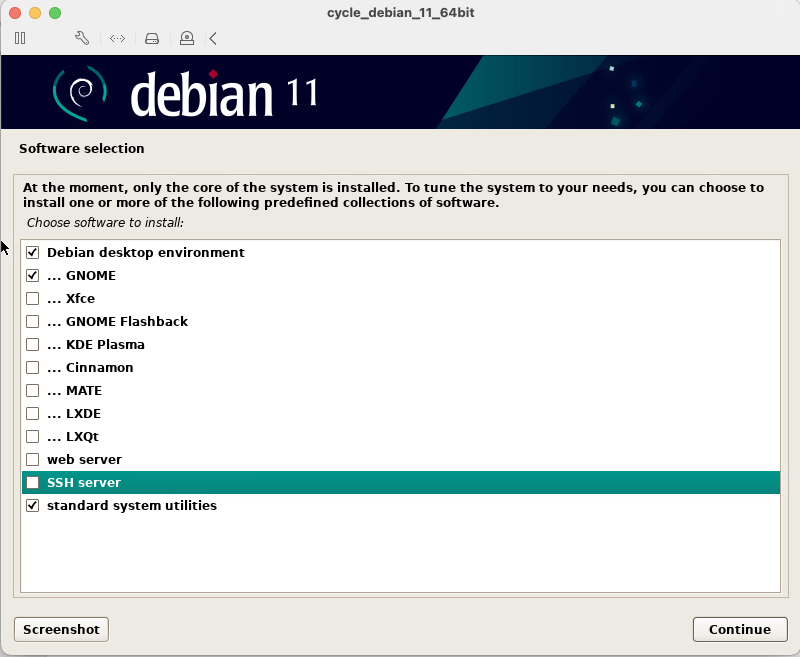Select the 'web server' row text
The image size is (800, 657).
pyautogui.click(x=85, y=460)
